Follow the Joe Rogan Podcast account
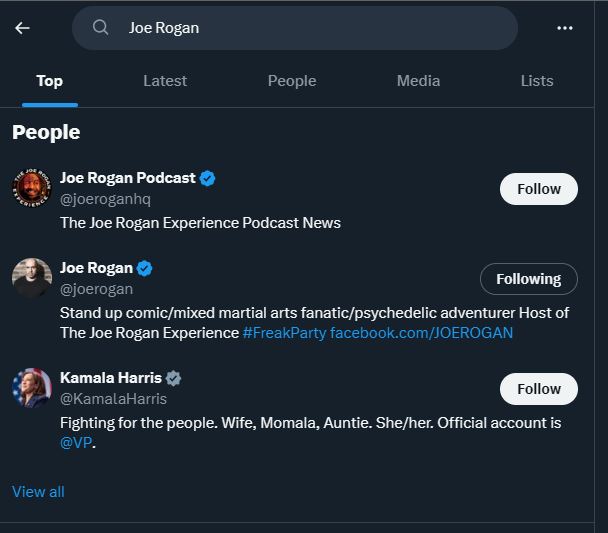 tap(539, 189)
